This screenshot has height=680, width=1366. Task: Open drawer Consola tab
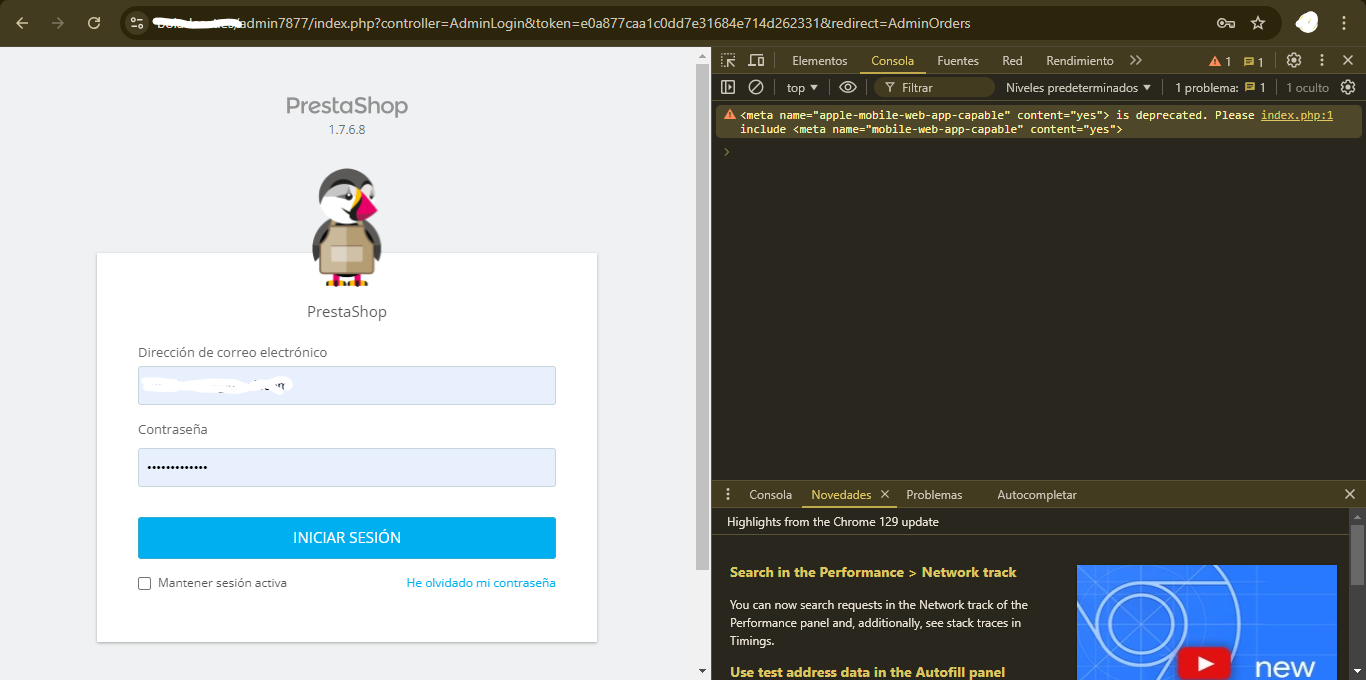click(770, 495)
